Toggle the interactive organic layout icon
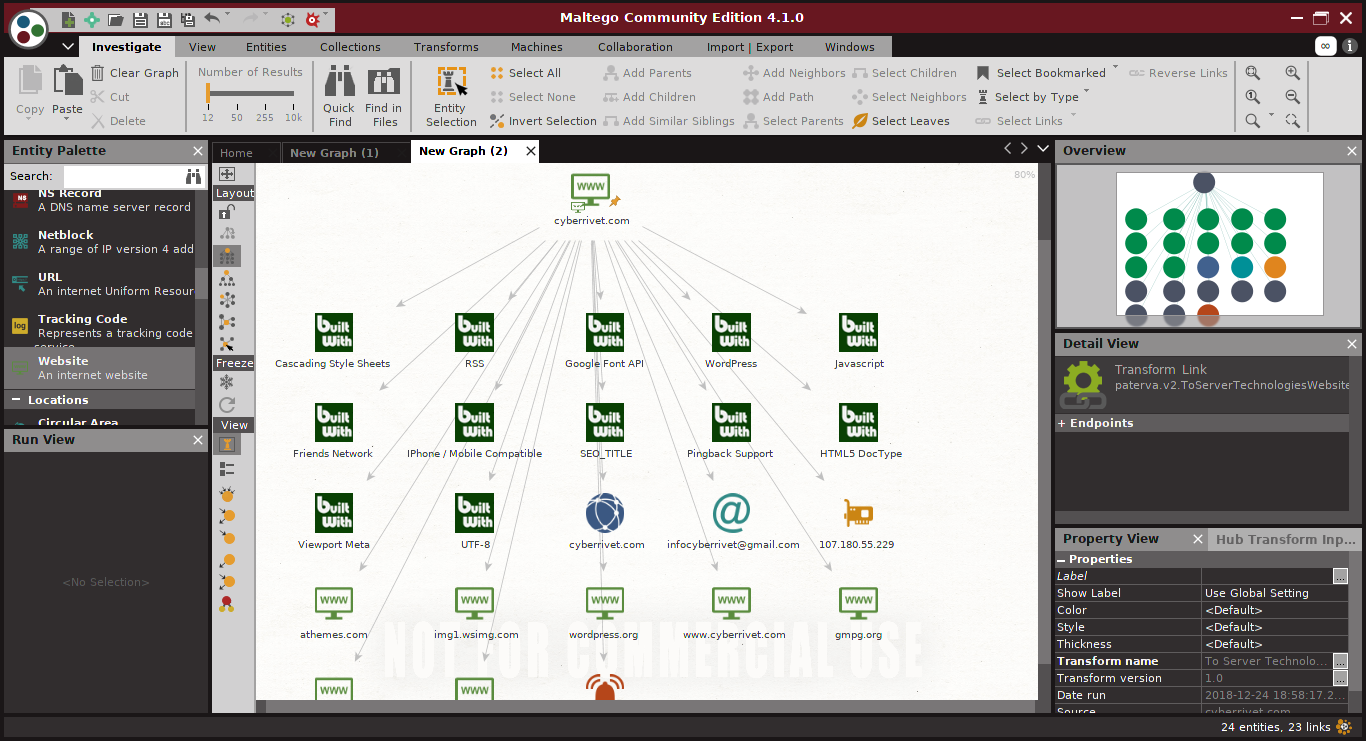Image resolution: width=1366 pixels, height=741 pixels. [x=227, y=344]
